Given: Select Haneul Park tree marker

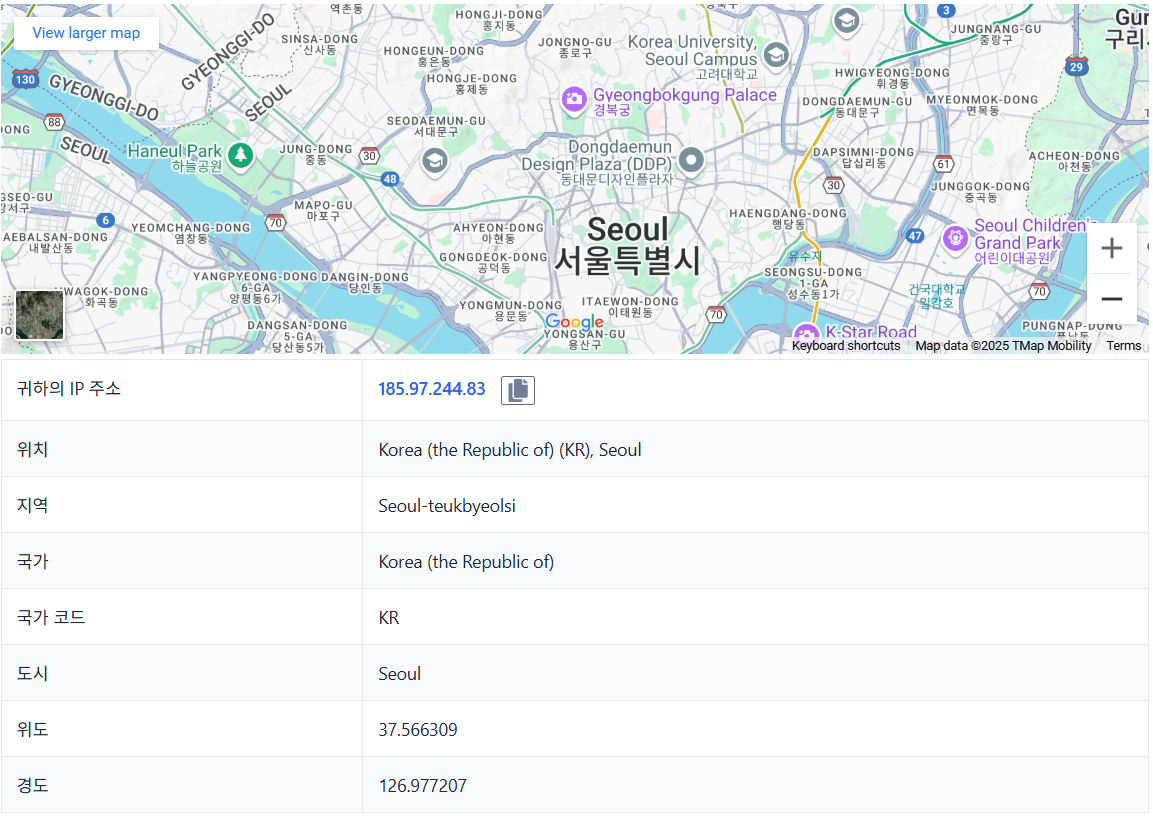Looking at the screenshot, I should [x=240, y=155].
